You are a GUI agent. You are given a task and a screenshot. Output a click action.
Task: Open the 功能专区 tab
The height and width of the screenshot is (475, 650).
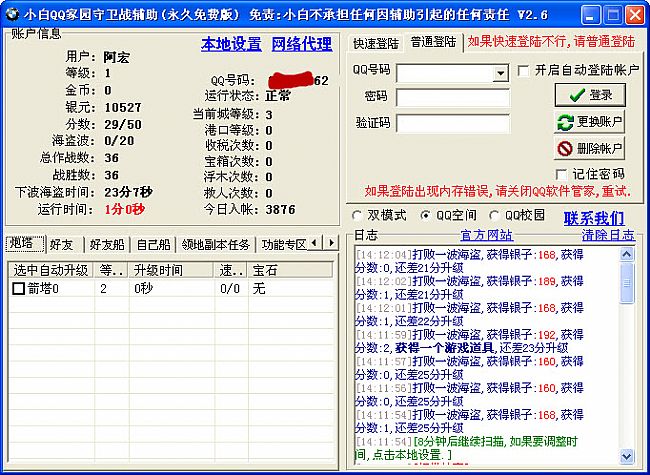tap(284, 245)
